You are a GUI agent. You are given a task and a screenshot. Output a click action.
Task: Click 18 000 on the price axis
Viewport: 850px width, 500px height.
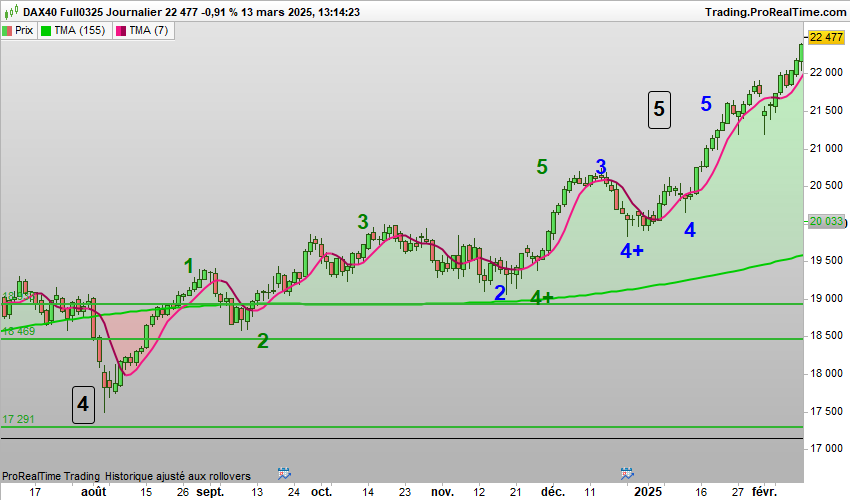point(826,373)
